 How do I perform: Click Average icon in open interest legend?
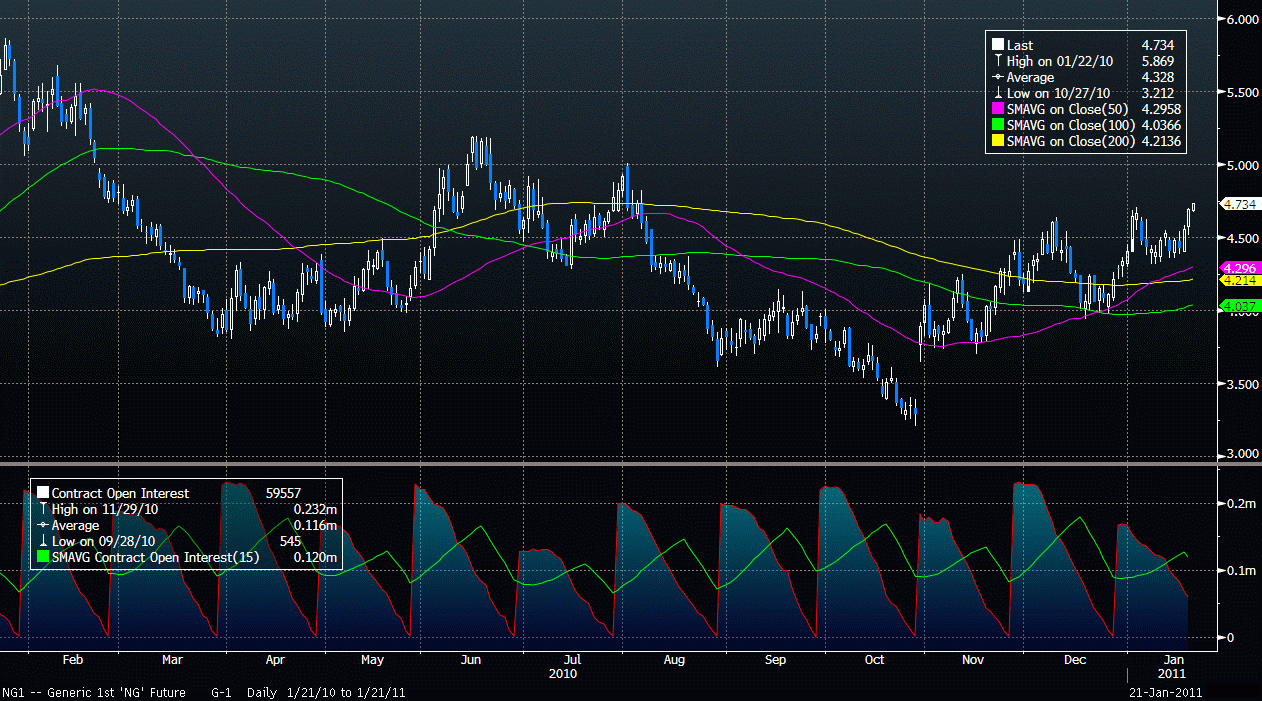(42, 525)
